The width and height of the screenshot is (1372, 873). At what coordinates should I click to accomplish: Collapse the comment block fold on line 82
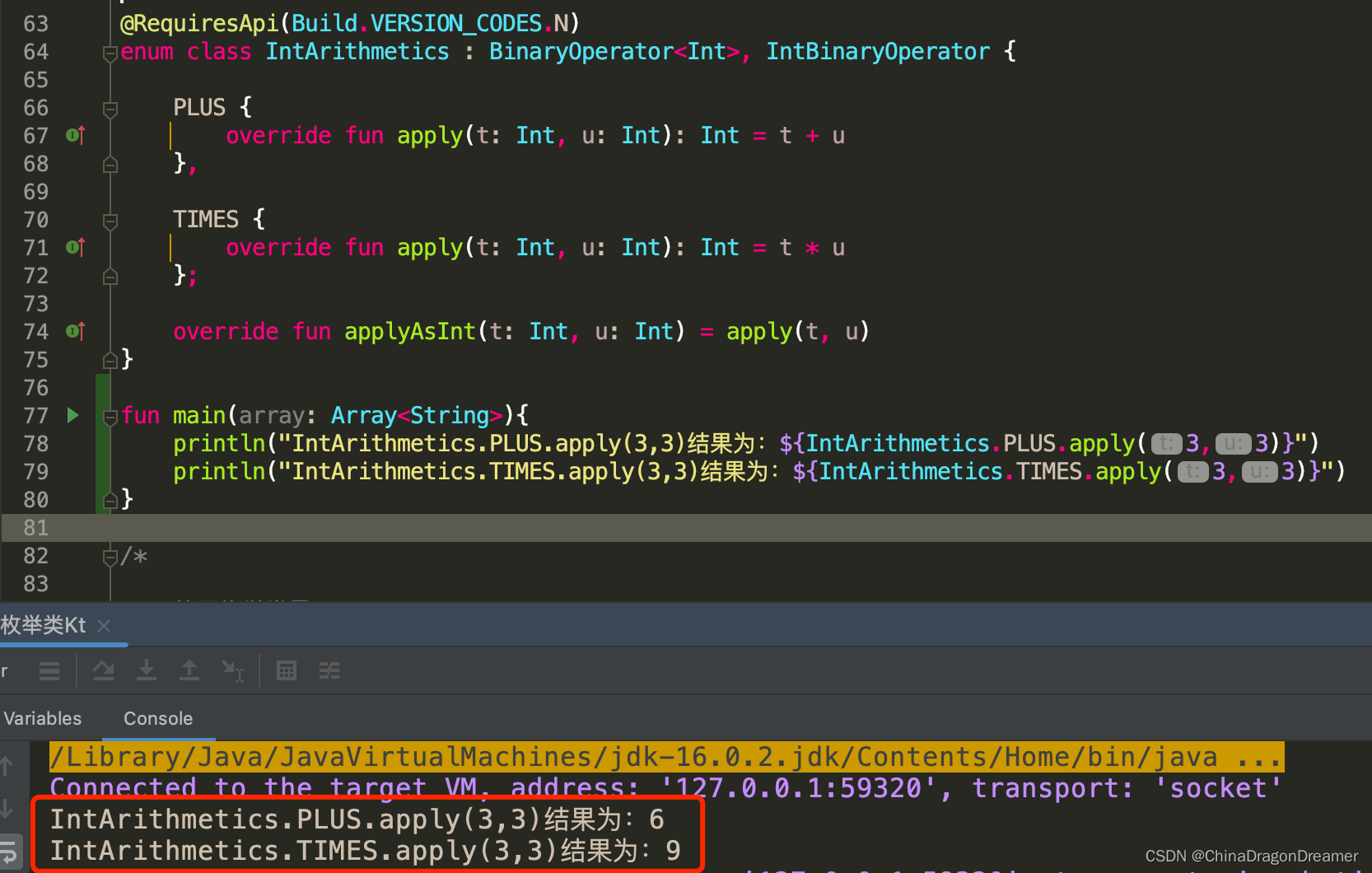click(110, 557)
